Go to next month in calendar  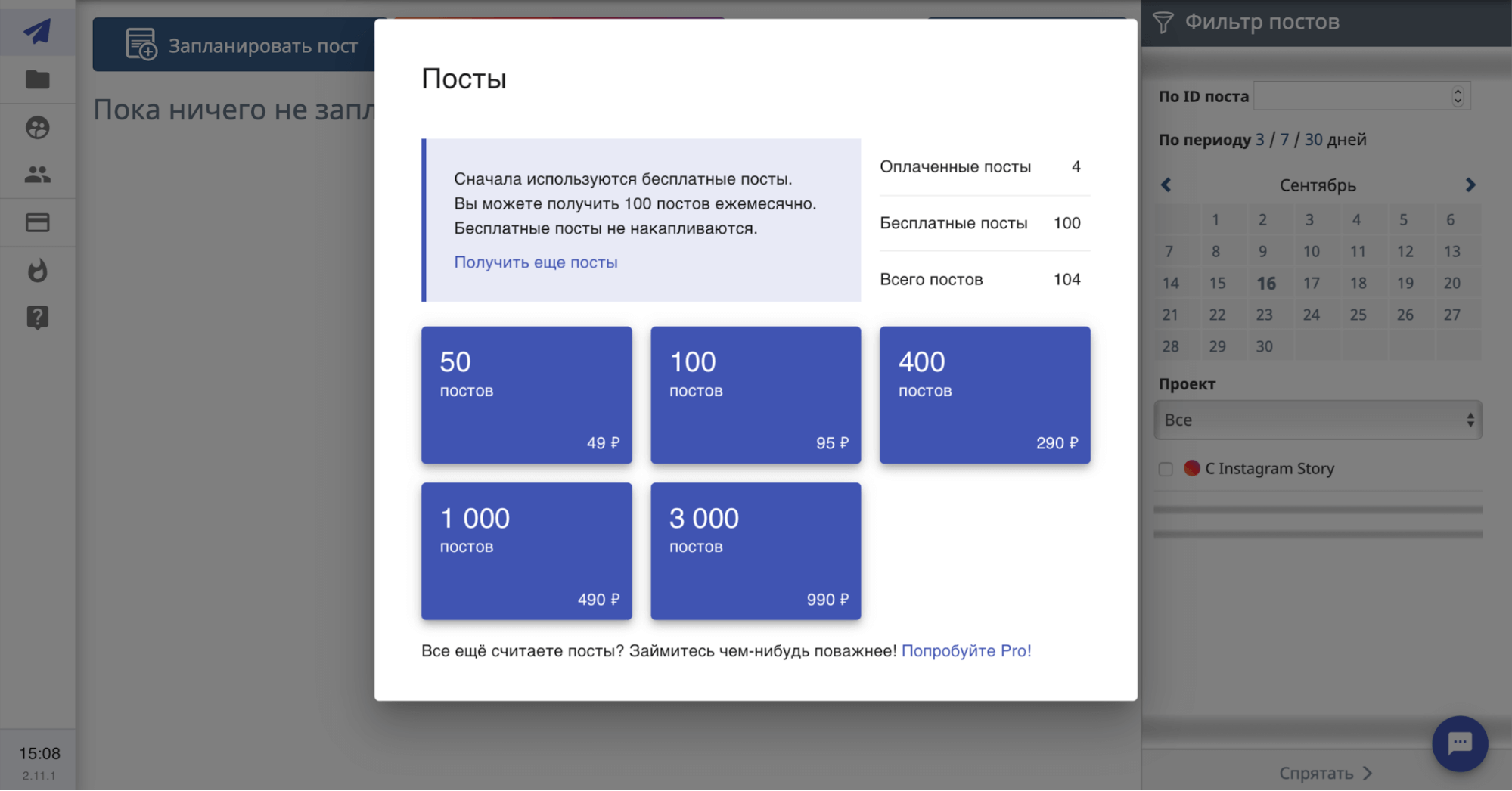pyautogui.click(x=1470, y=185)
